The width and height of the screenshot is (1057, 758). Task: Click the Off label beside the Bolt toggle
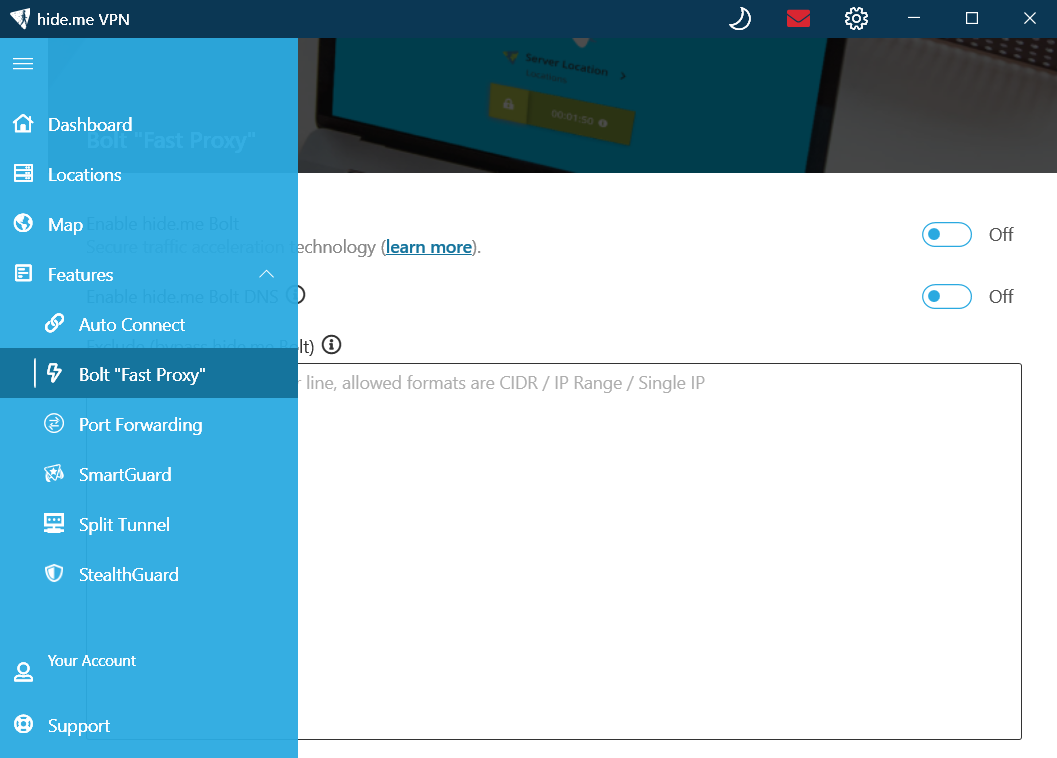[x=1001, y=235]
